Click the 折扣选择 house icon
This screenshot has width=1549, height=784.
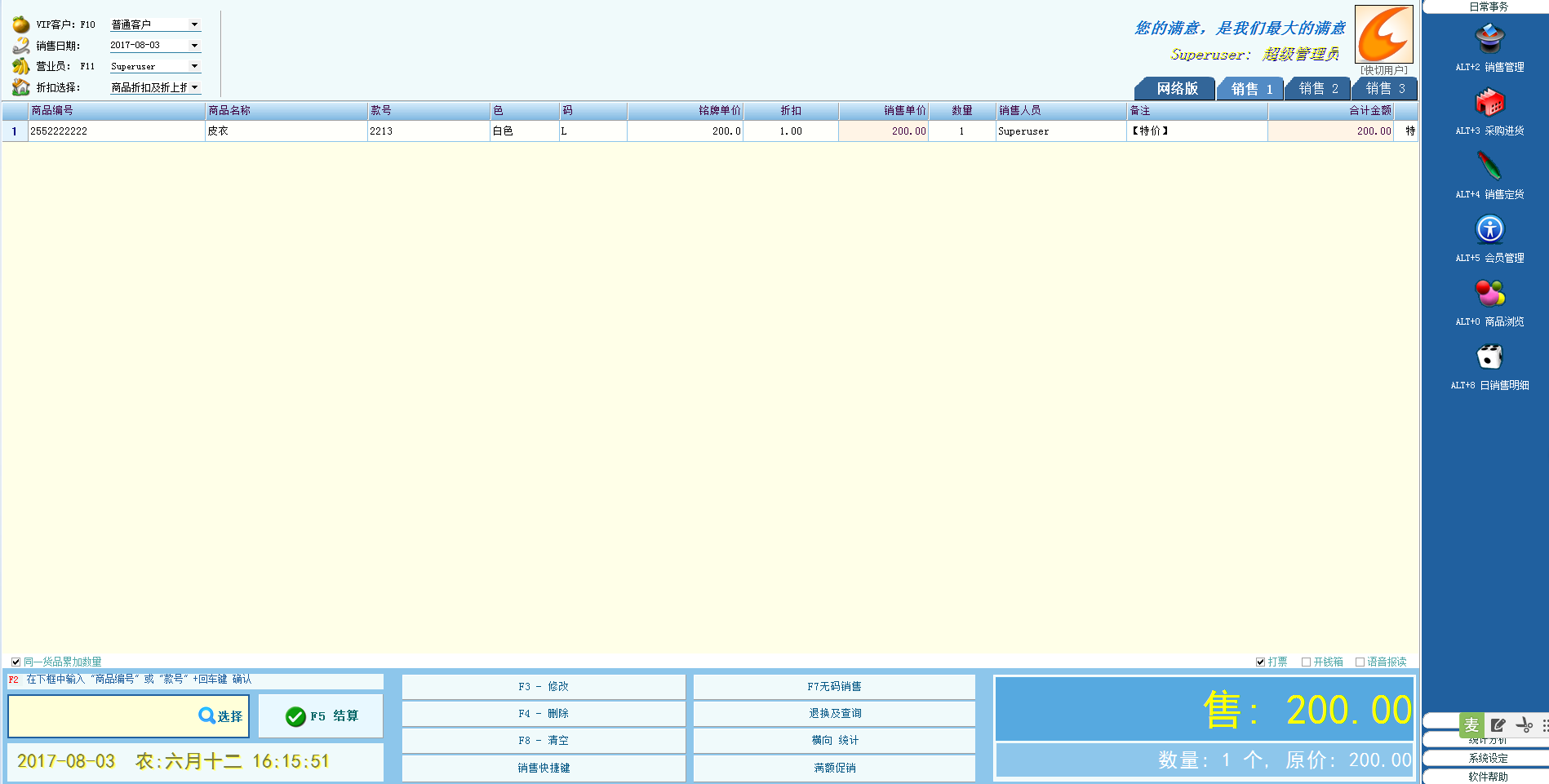(21, 87)
